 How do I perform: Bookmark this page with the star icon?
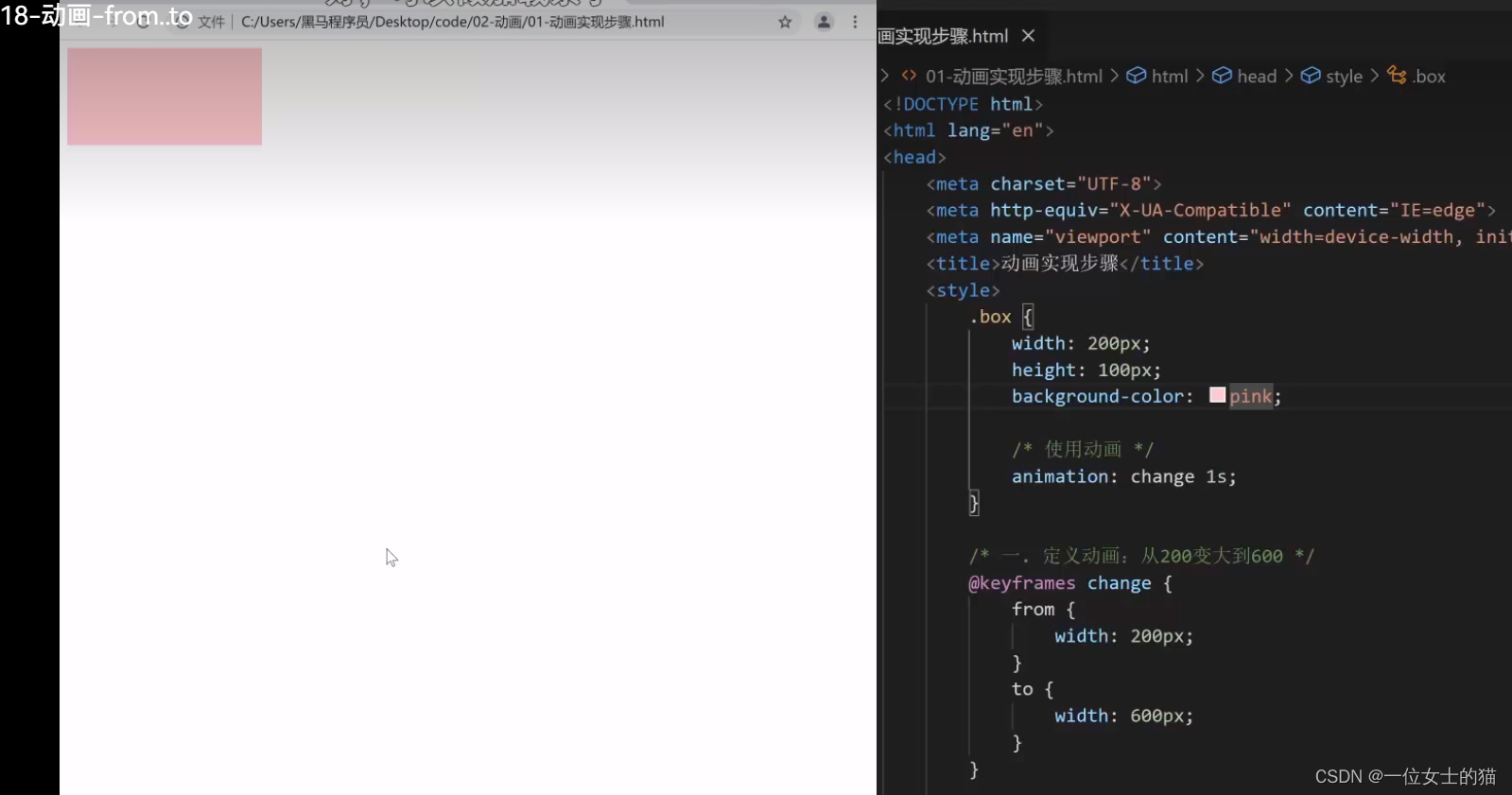pos(785,22)
